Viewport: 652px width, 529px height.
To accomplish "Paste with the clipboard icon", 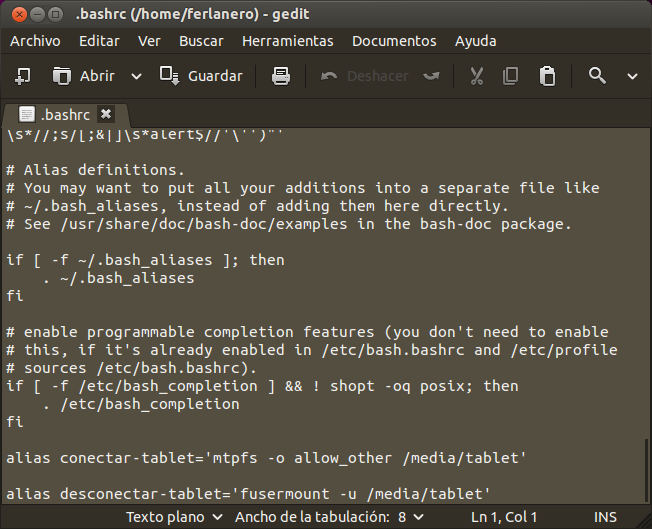I will point(547,76).
